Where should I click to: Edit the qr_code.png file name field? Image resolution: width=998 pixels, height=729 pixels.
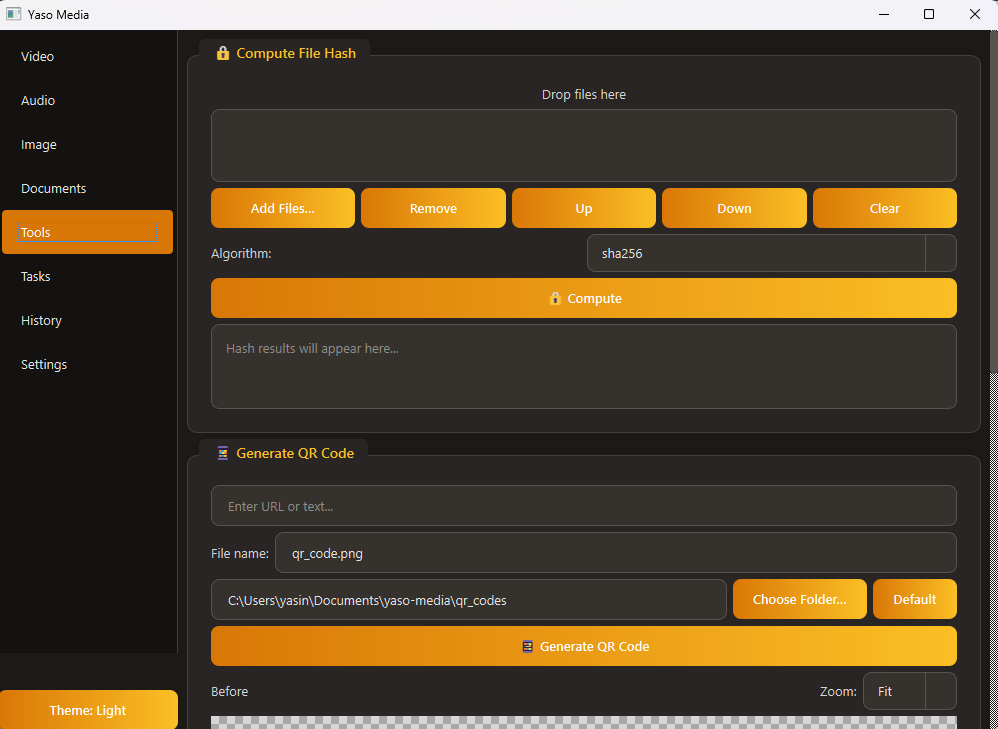pos(615,553)
